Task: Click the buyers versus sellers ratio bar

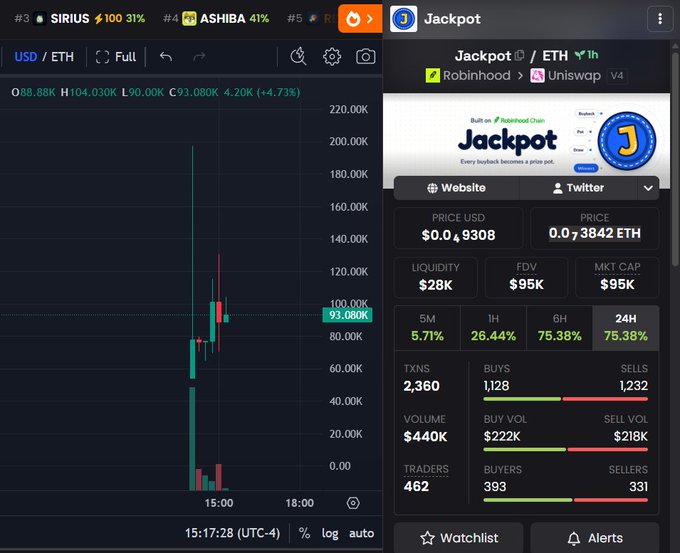Action: [566, 500]
